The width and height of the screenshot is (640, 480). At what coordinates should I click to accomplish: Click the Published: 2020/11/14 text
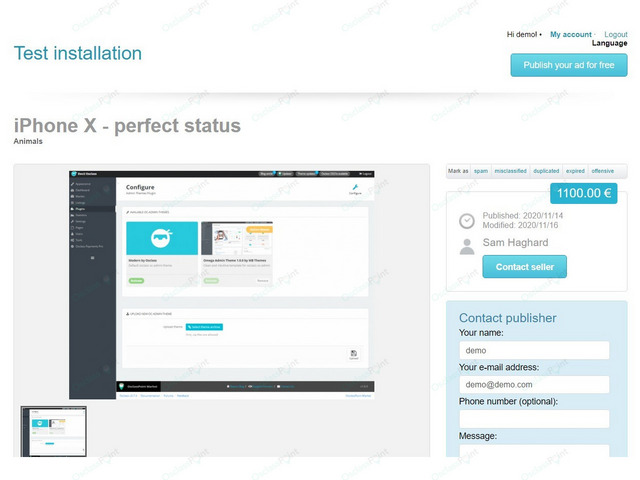click(x=523, y=216)
